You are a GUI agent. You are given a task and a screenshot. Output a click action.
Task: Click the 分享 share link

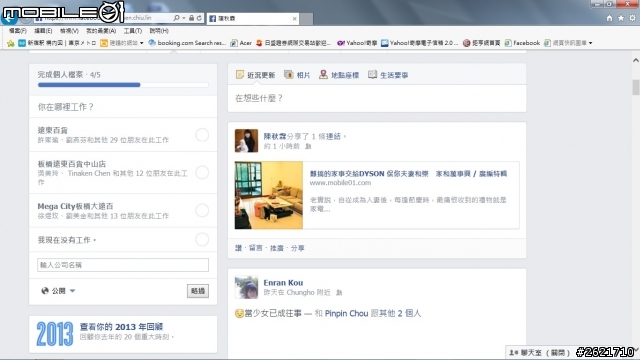pyautogui.click(x=298, y=248)
